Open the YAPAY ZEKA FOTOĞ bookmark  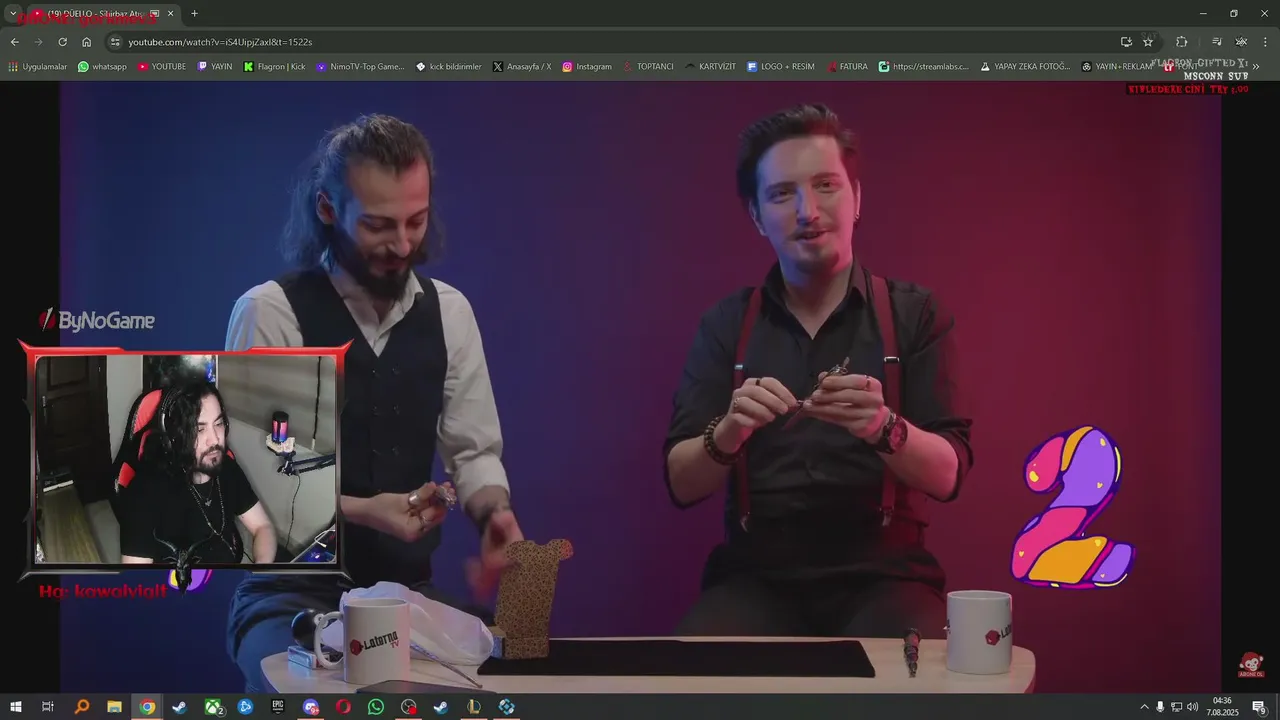[1025, 67]
